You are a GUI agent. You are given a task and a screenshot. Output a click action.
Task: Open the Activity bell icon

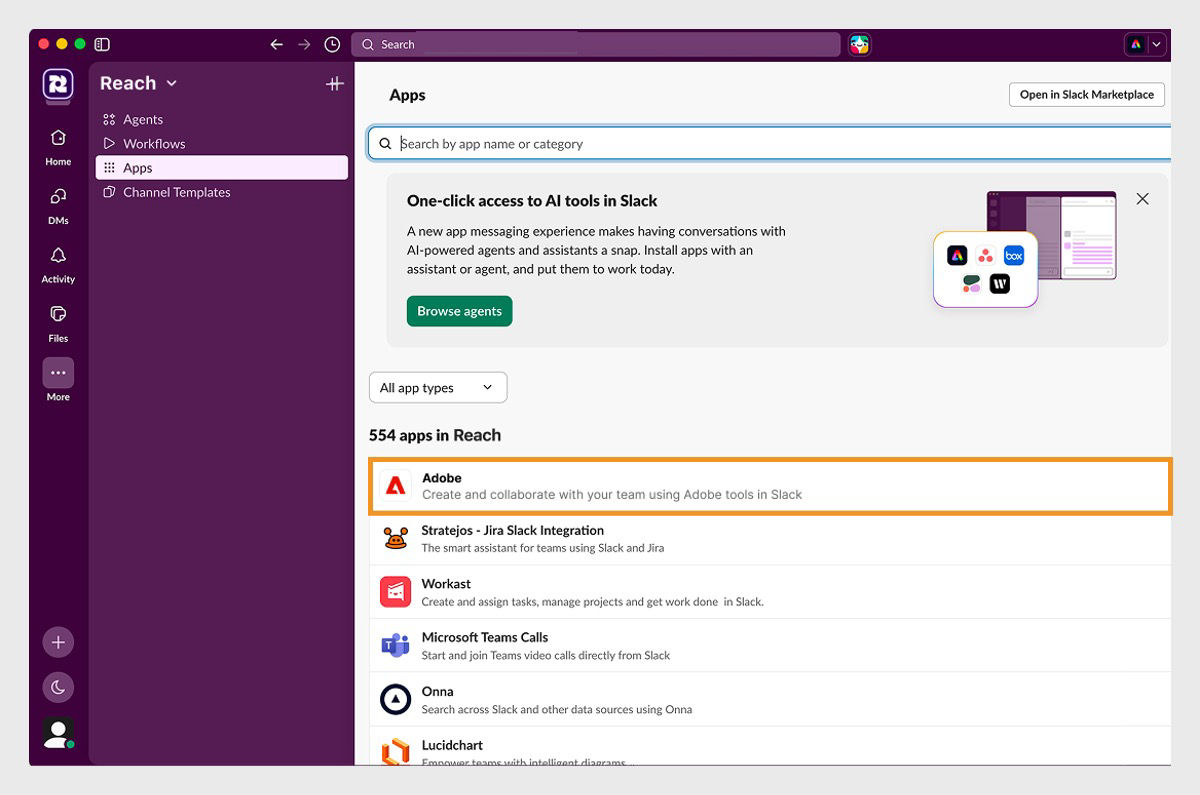(58, 264)
